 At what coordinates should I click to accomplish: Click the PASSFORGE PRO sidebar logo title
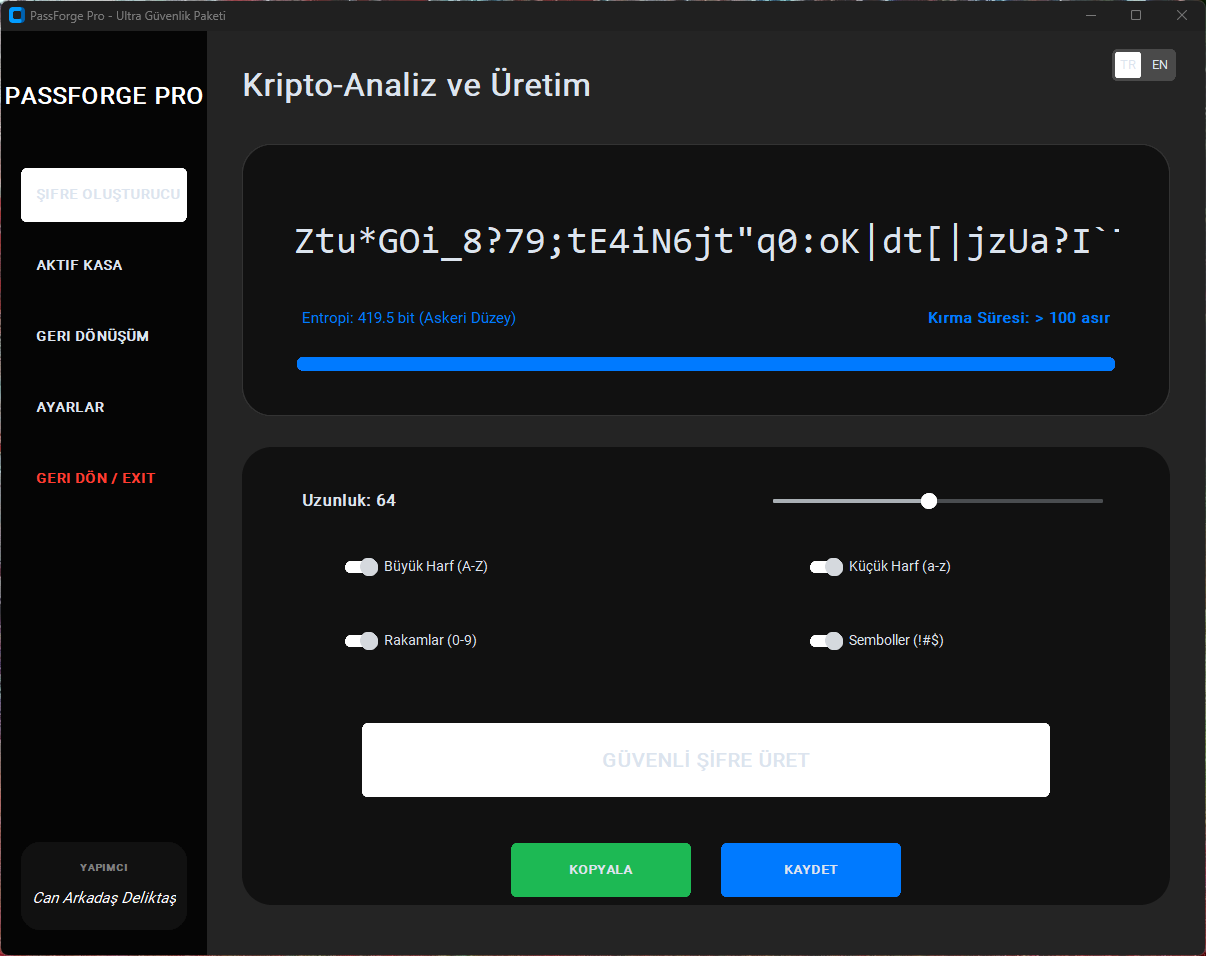(x=104, y=96)
